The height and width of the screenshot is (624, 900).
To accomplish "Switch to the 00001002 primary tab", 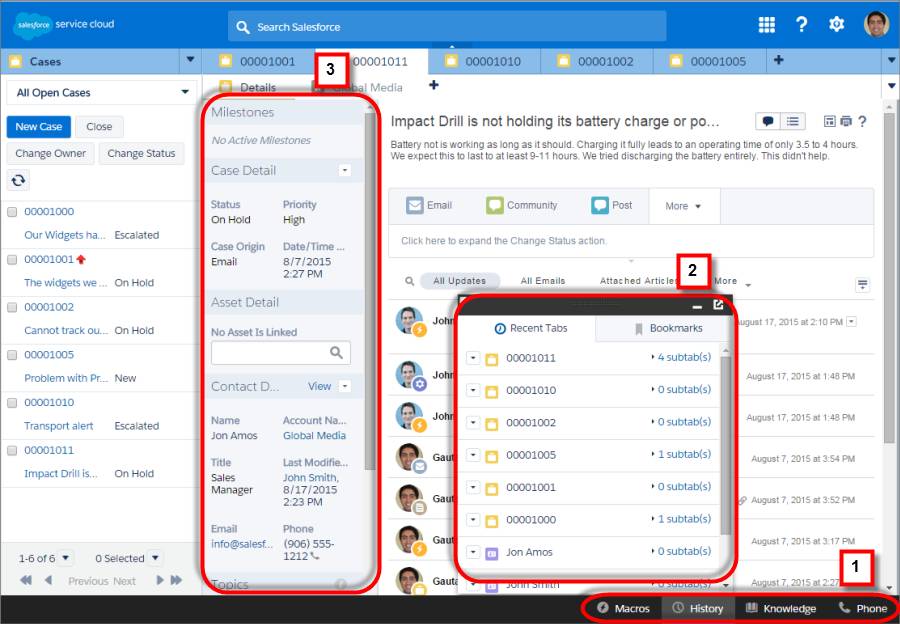I will [597, 61].
